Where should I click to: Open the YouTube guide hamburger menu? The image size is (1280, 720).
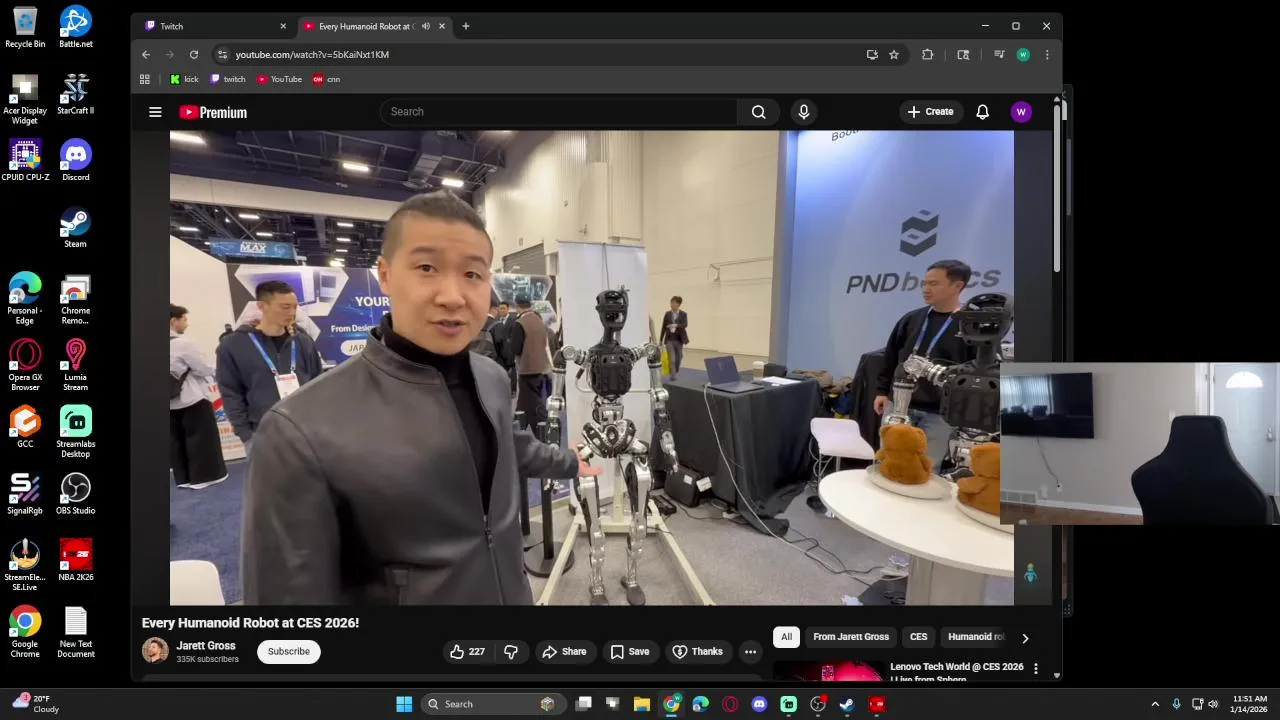[x=155, y=112]
